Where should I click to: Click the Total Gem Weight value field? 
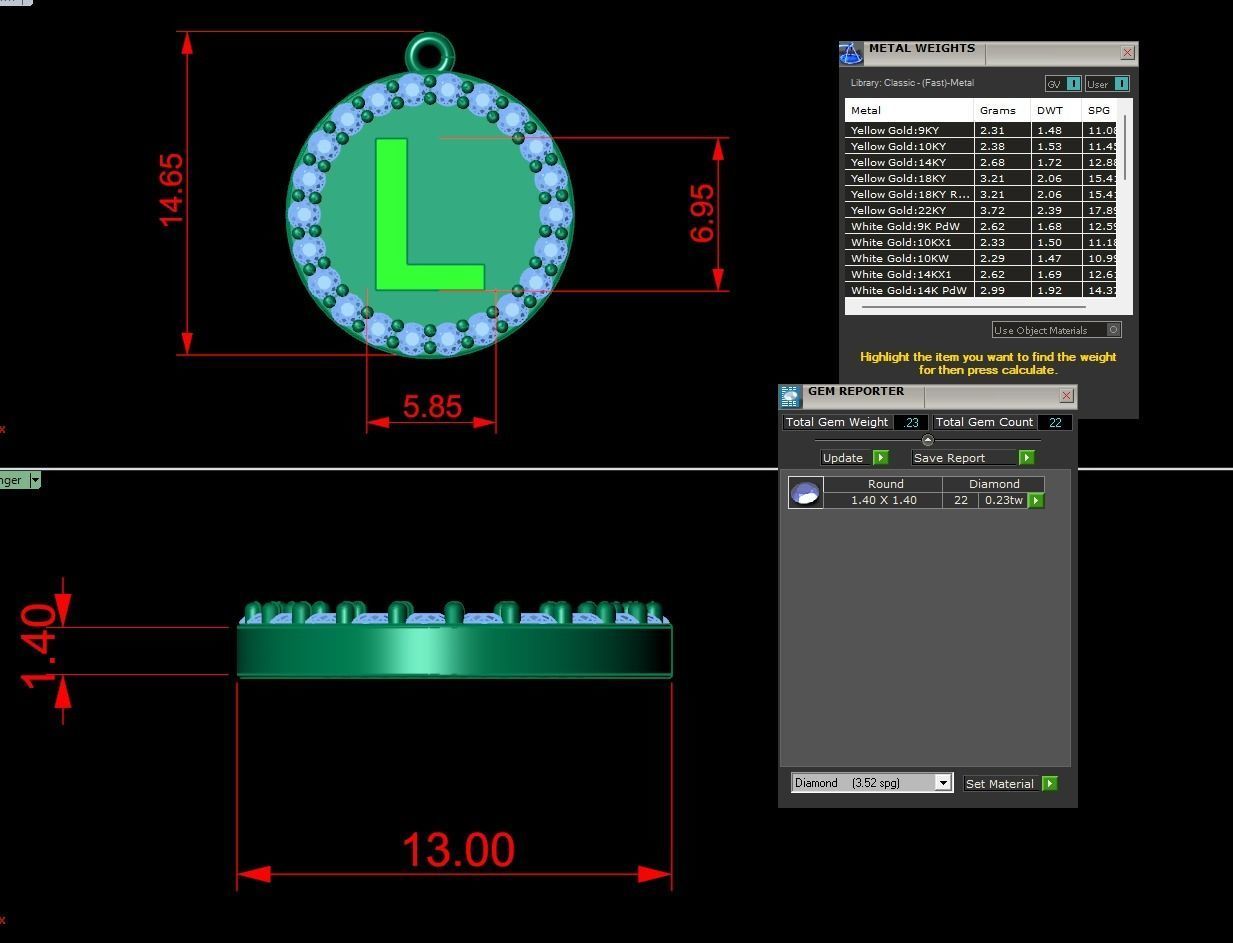pyautogui.click(x=911, y=422)
